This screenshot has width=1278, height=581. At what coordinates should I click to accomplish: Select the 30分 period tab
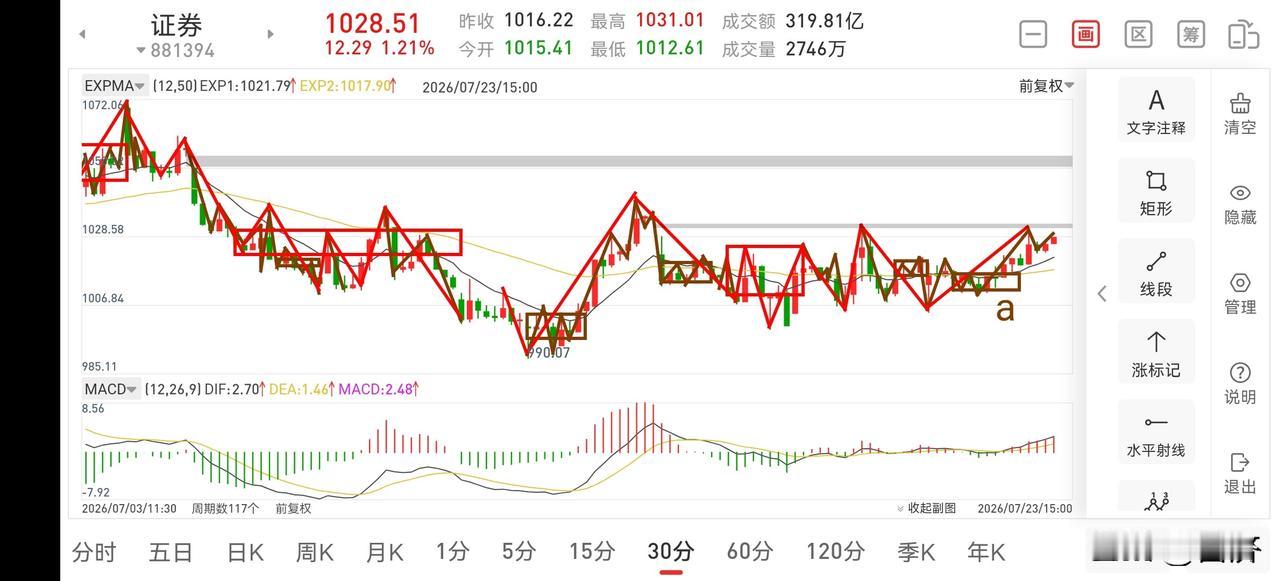tap(670, 551)
